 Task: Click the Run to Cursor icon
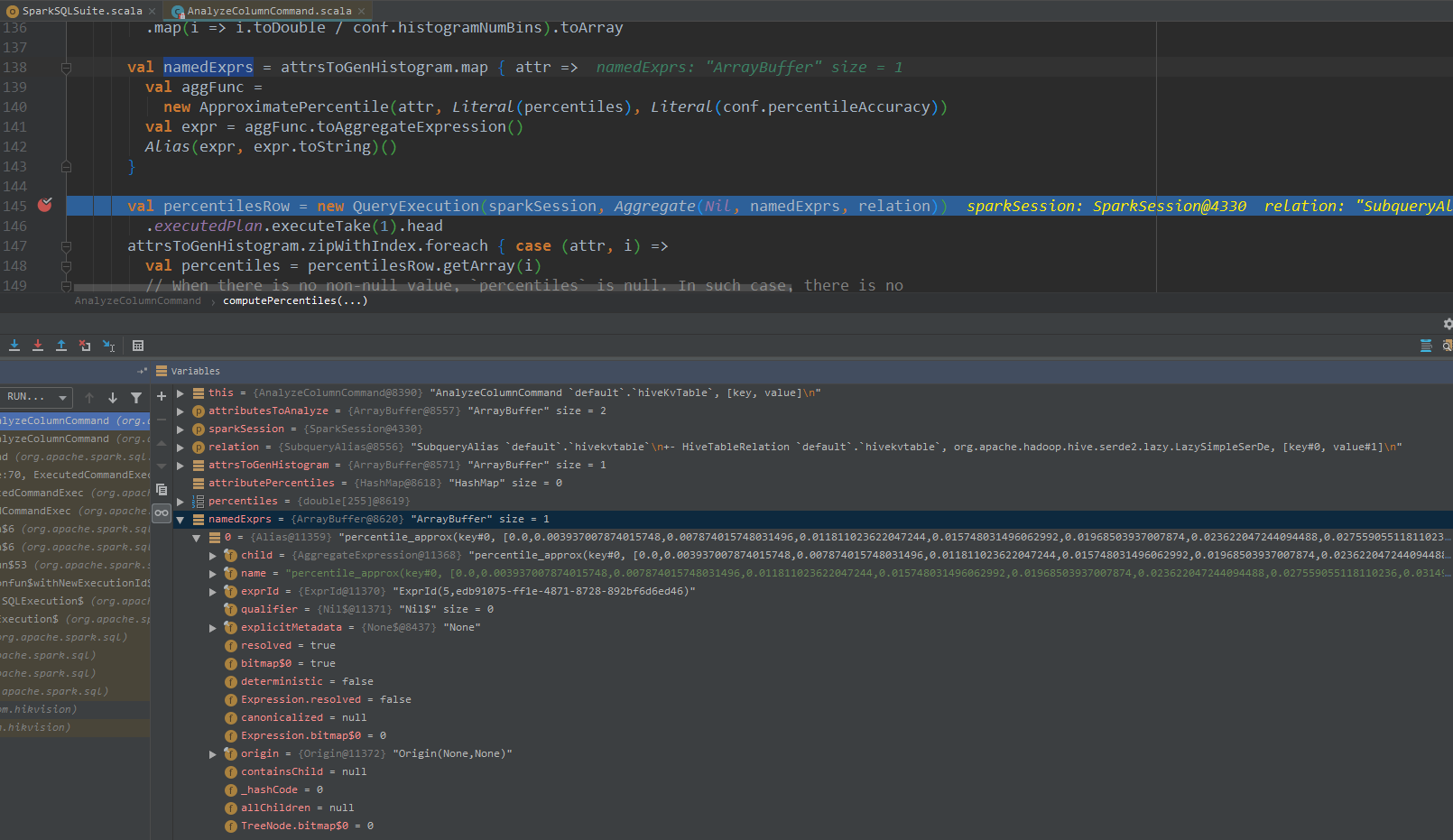(108, 346)
